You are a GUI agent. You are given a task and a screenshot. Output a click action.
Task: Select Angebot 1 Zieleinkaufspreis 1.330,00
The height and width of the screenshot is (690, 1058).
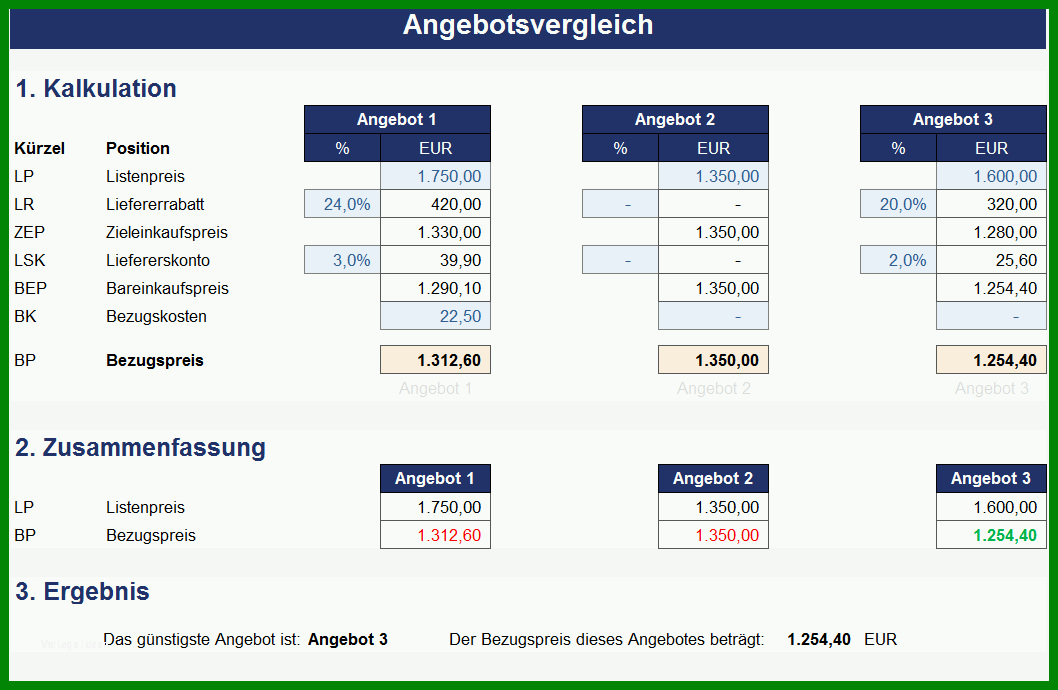click(435, 232)
